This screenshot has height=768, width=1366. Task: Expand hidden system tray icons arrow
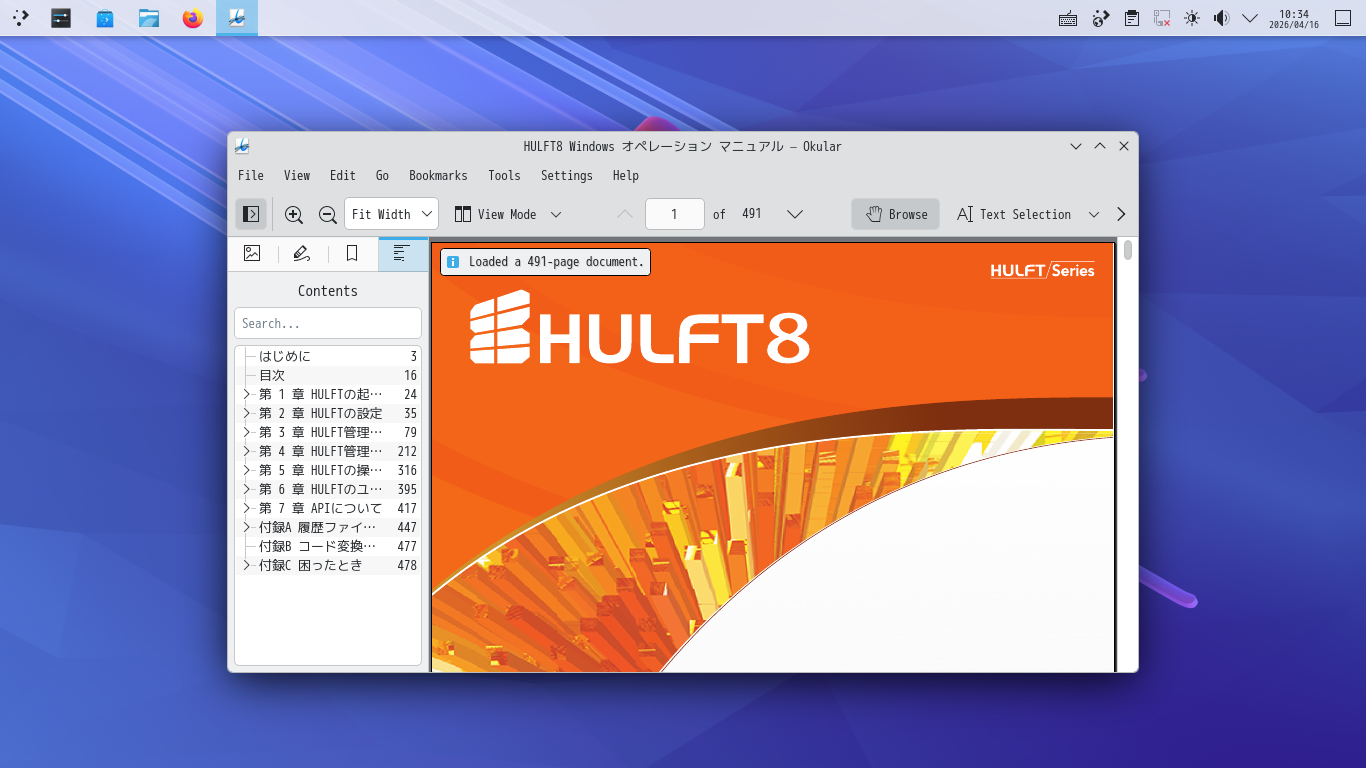(x=1250, y=18)
